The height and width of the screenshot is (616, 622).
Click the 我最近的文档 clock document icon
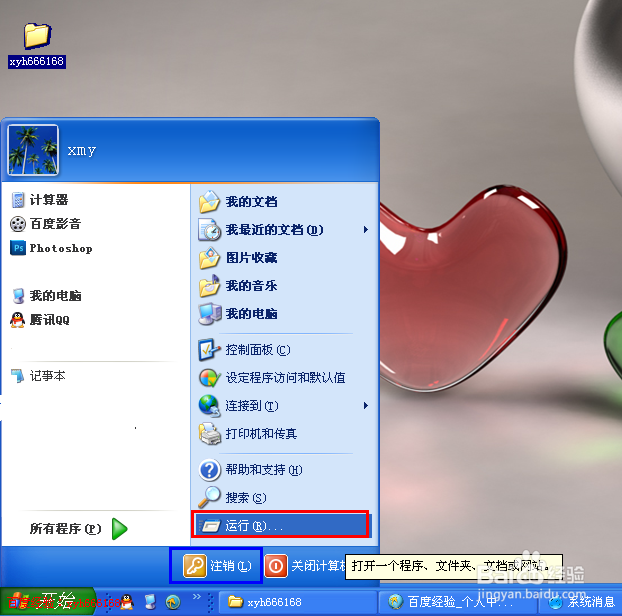pyautogui.click(x=209, y=230)
